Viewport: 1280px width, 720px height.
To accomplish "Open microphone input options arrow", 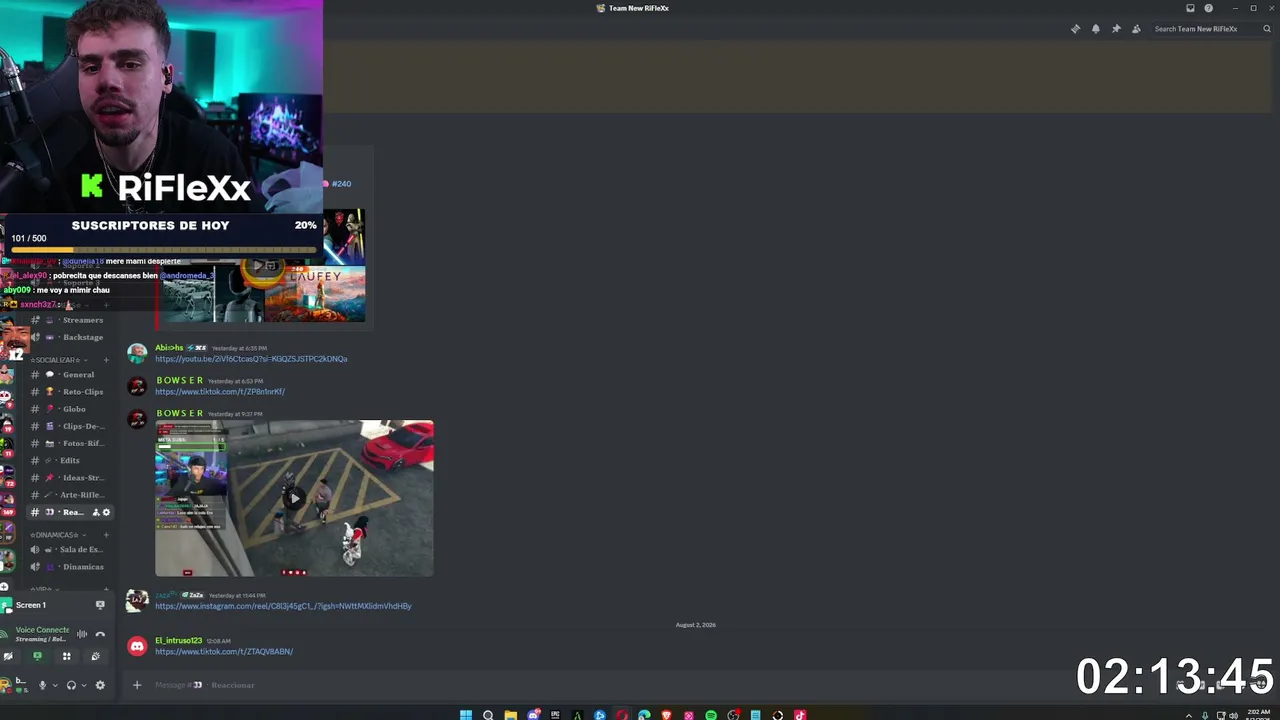I will pyautogui.click(x=54, y=685).
